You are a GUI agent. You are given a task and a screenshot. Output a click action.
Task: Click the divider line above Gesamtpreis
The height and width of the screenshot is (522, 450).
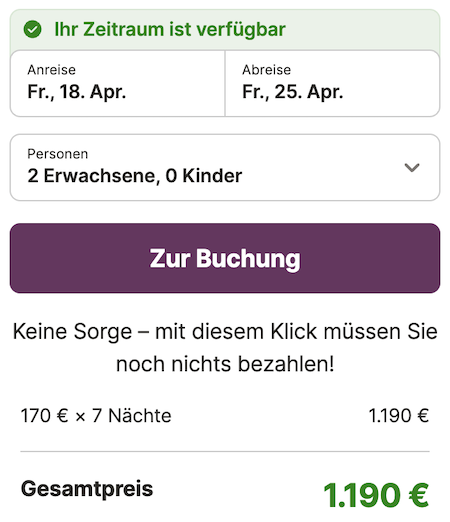pyautogui.click(x=225, y=451)
